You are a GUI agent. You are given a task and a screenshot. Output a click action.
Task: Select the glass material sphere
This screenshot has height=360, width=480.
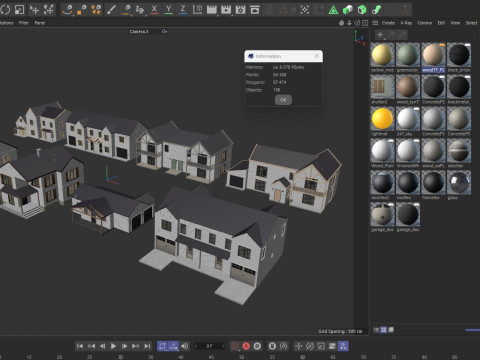pyautogui.click(x=459, y=183)
